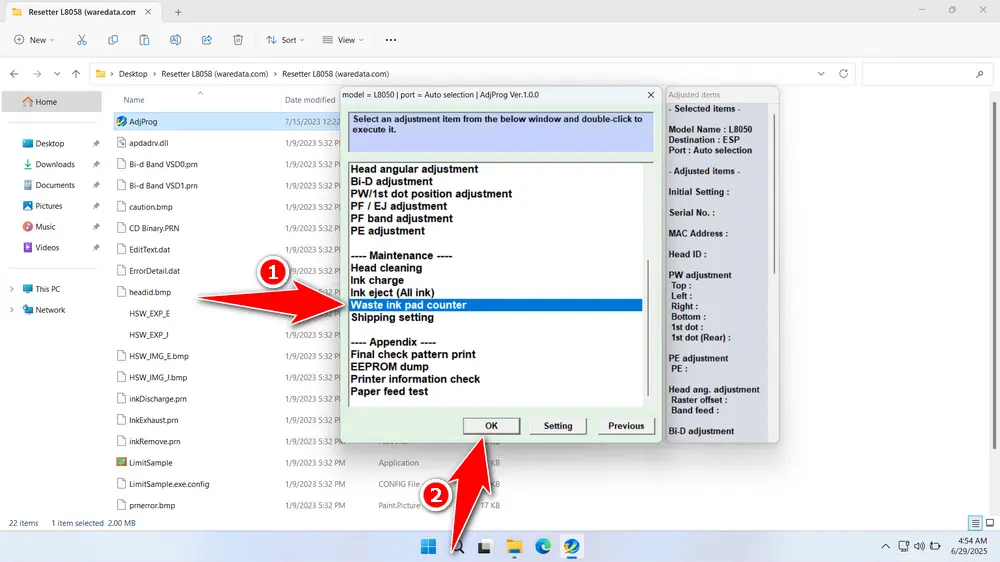Switch to details view layout toggle
Image resolution: width=1000 pixels, height=562 pixels.
(975, 523)
